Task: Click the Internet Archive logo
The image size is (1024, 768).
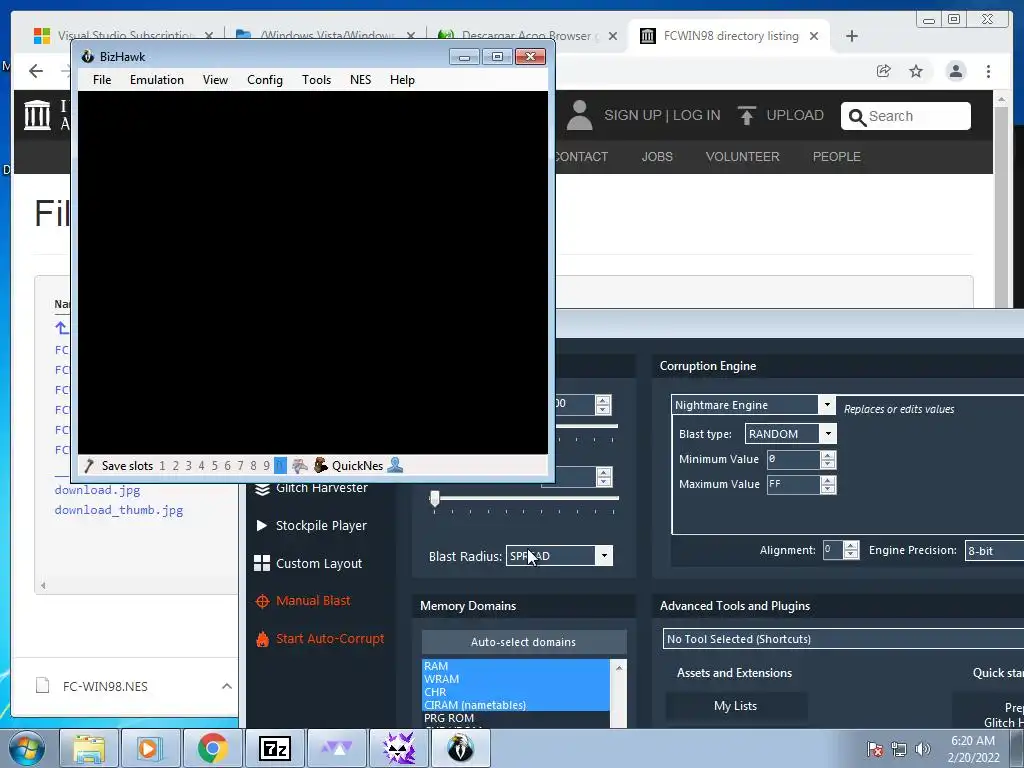Action: click(37, 115)
